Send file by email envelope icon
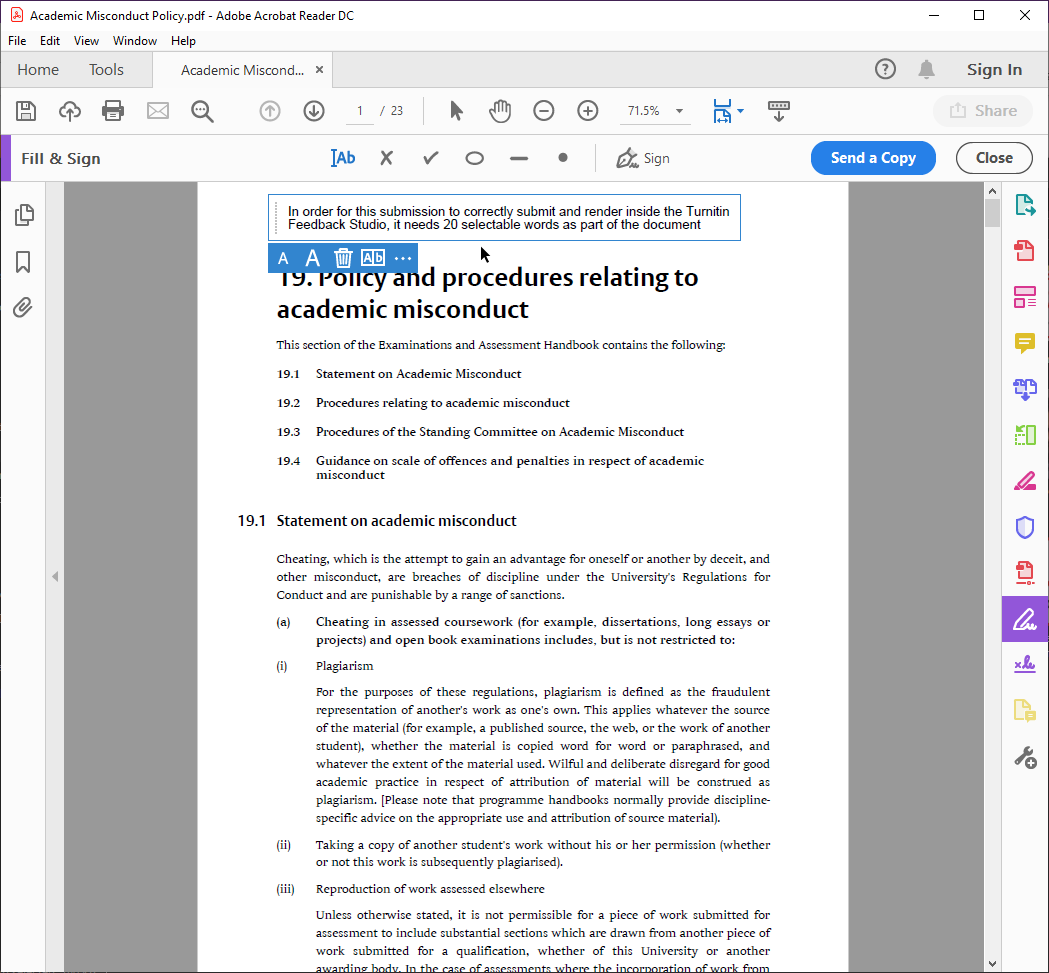1049x973 pixels. [x=158, y=110]
